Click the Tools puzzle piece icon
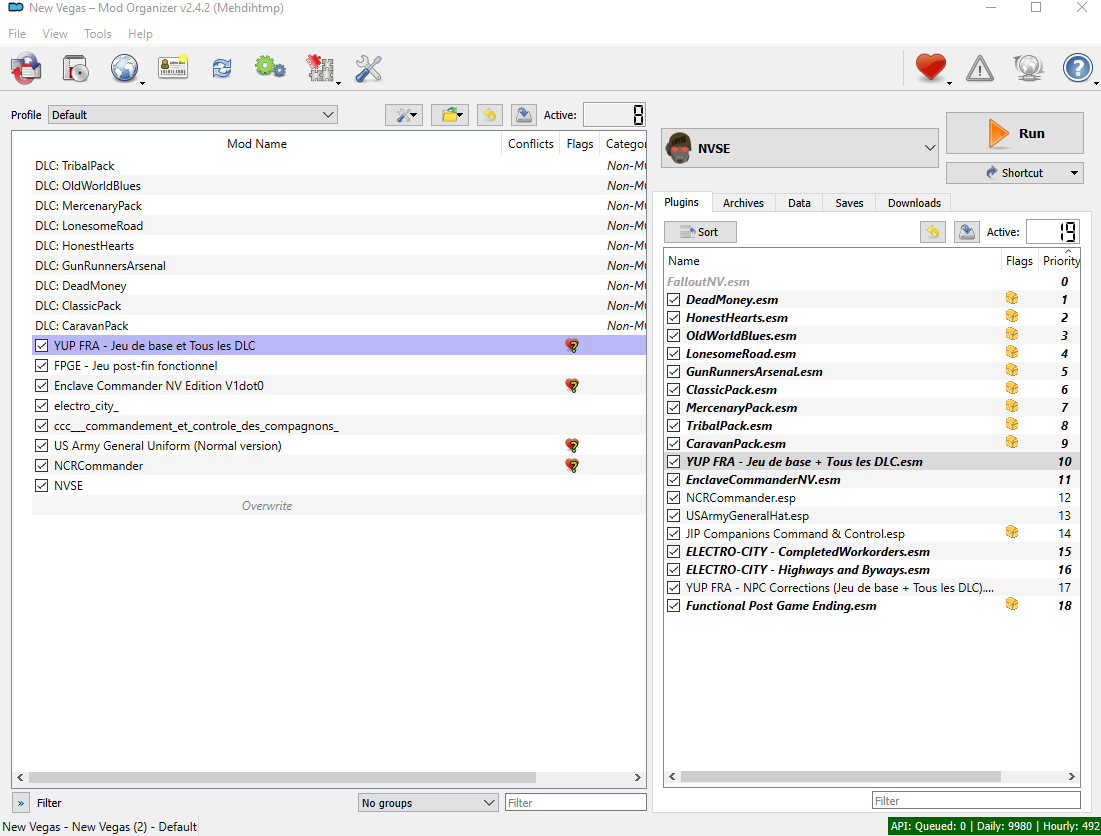Screen dimensions: 1101x836 [320, 68]
